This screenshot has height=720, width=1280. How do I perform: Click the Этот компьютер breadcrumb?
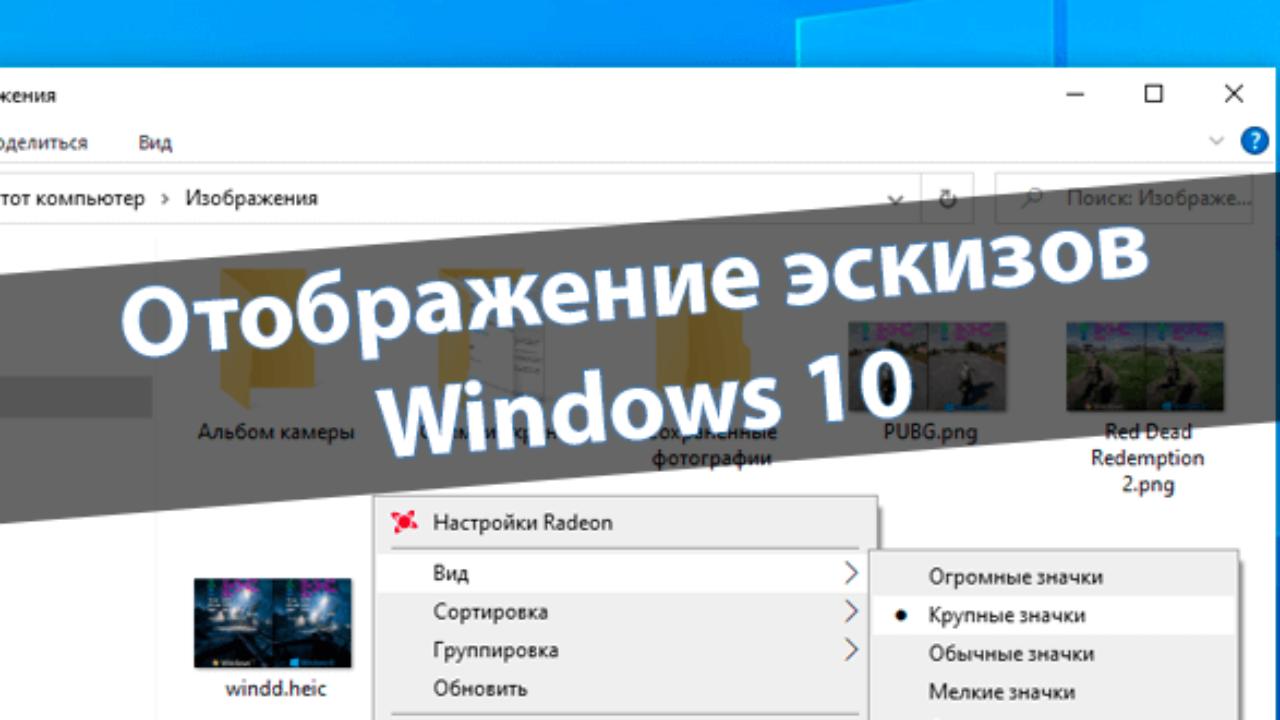point(72,198)
